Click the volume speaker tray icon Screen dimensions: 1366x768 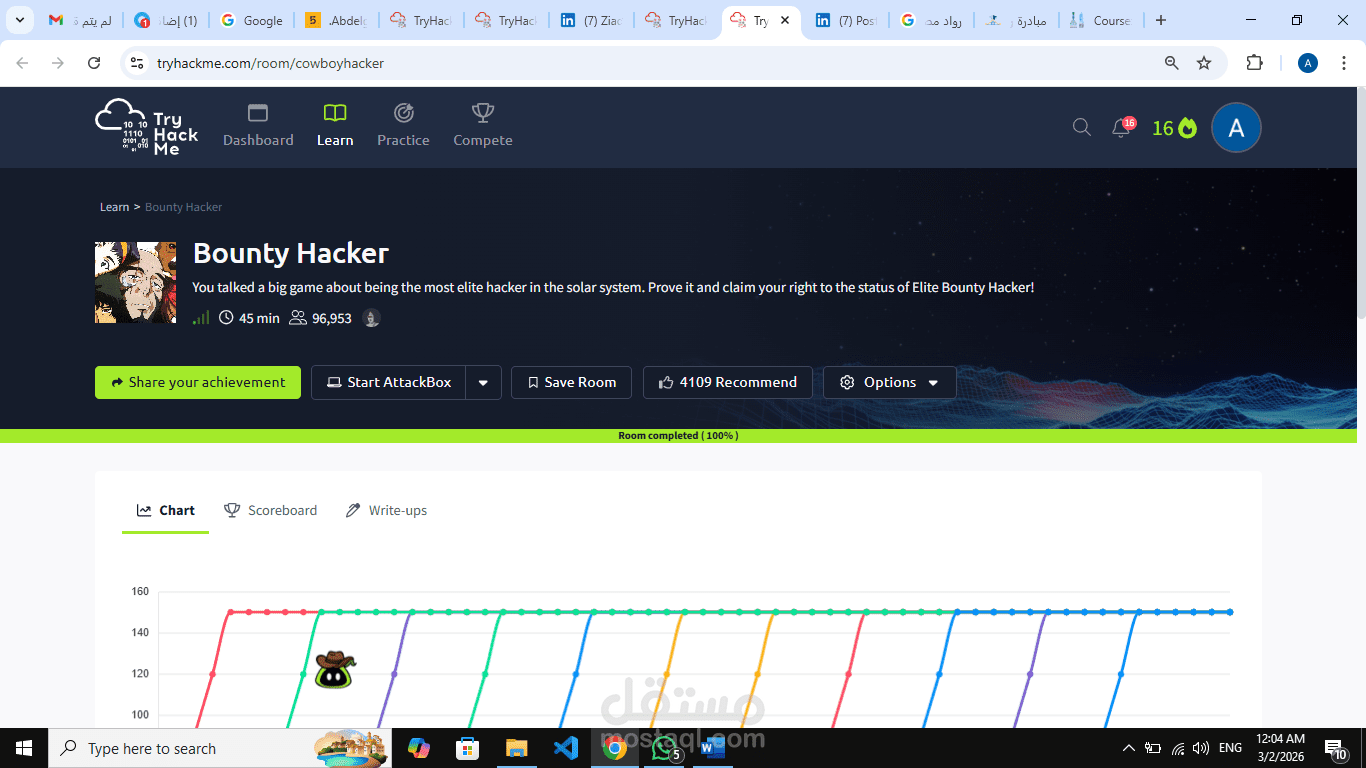pyautogui.click(x=1202, y=748)
